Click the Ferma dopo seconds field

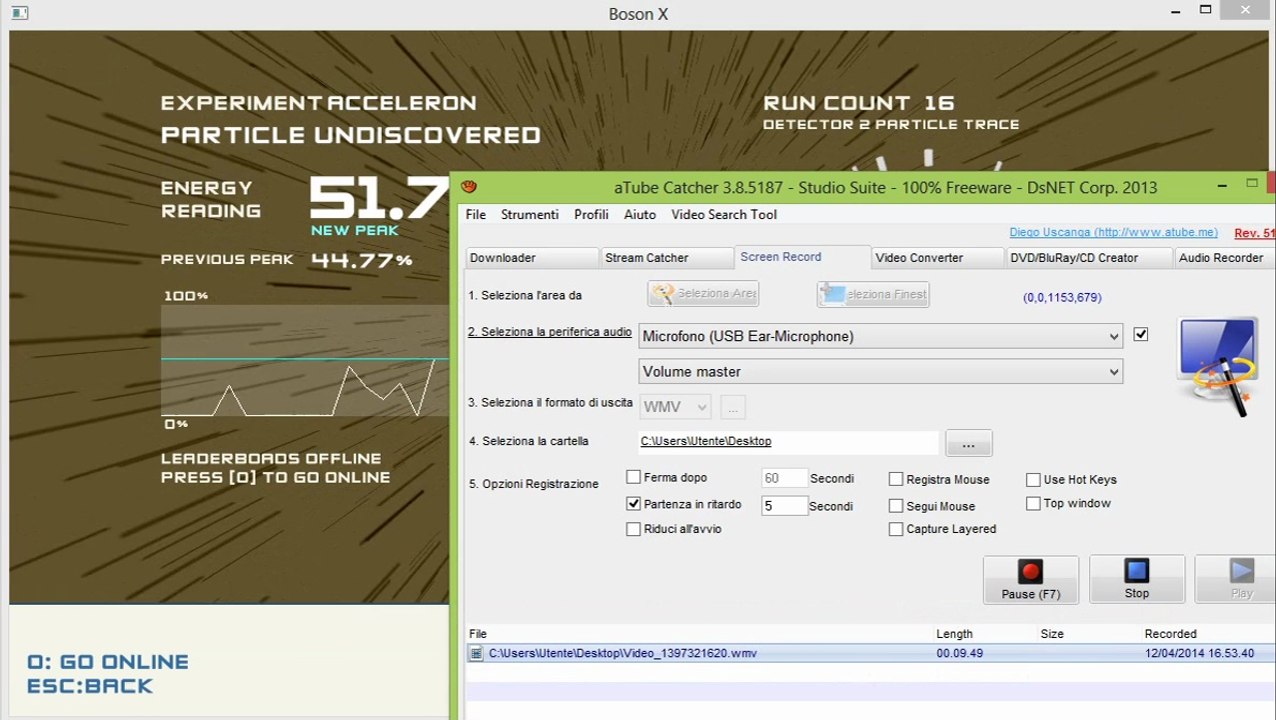click(x=784, y=479)
